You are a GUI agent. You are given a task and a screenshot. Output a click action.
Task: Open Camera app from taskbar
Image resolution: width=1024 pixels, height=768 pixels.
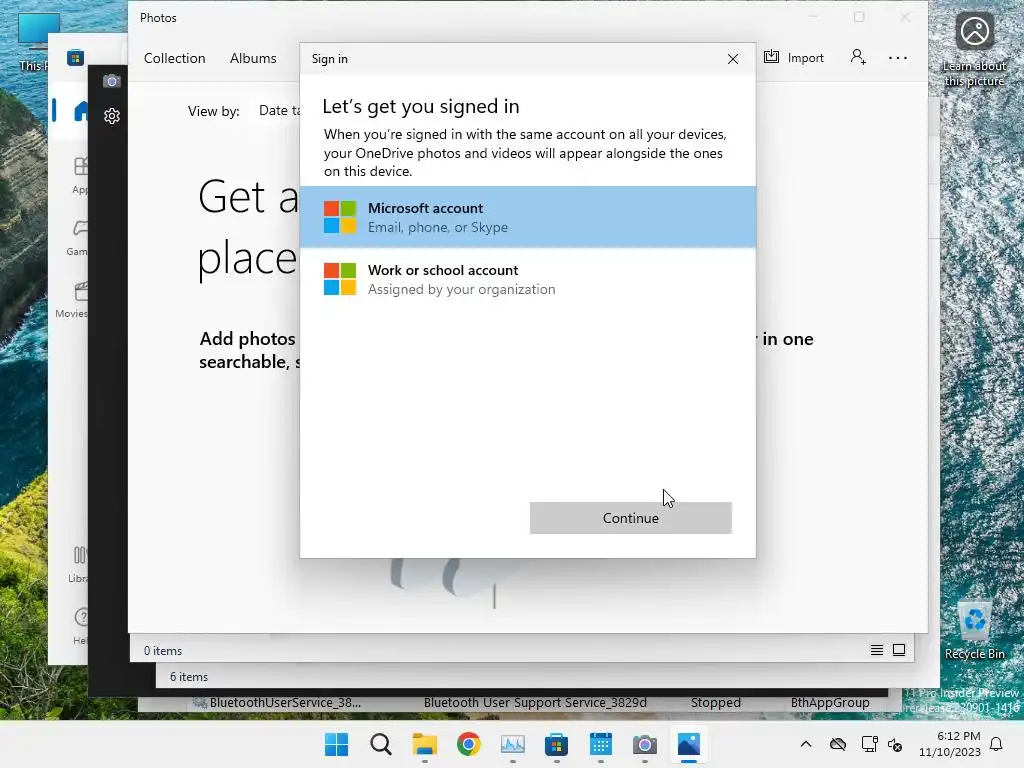click(645, 744)
